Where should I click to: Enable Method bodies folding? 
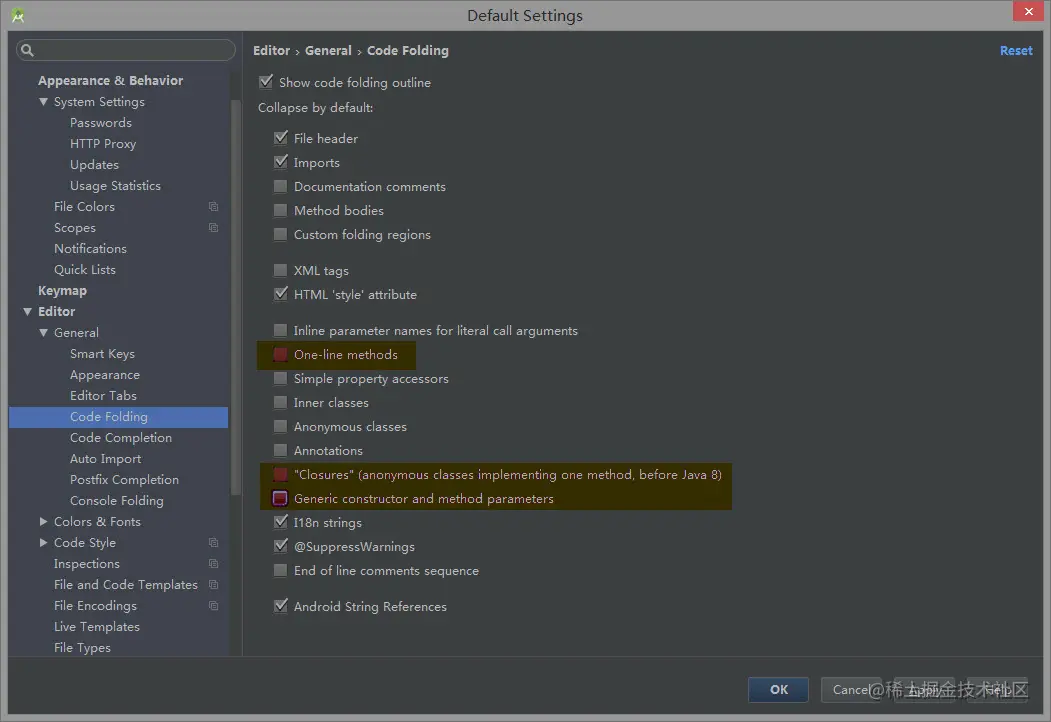[280, 210]
